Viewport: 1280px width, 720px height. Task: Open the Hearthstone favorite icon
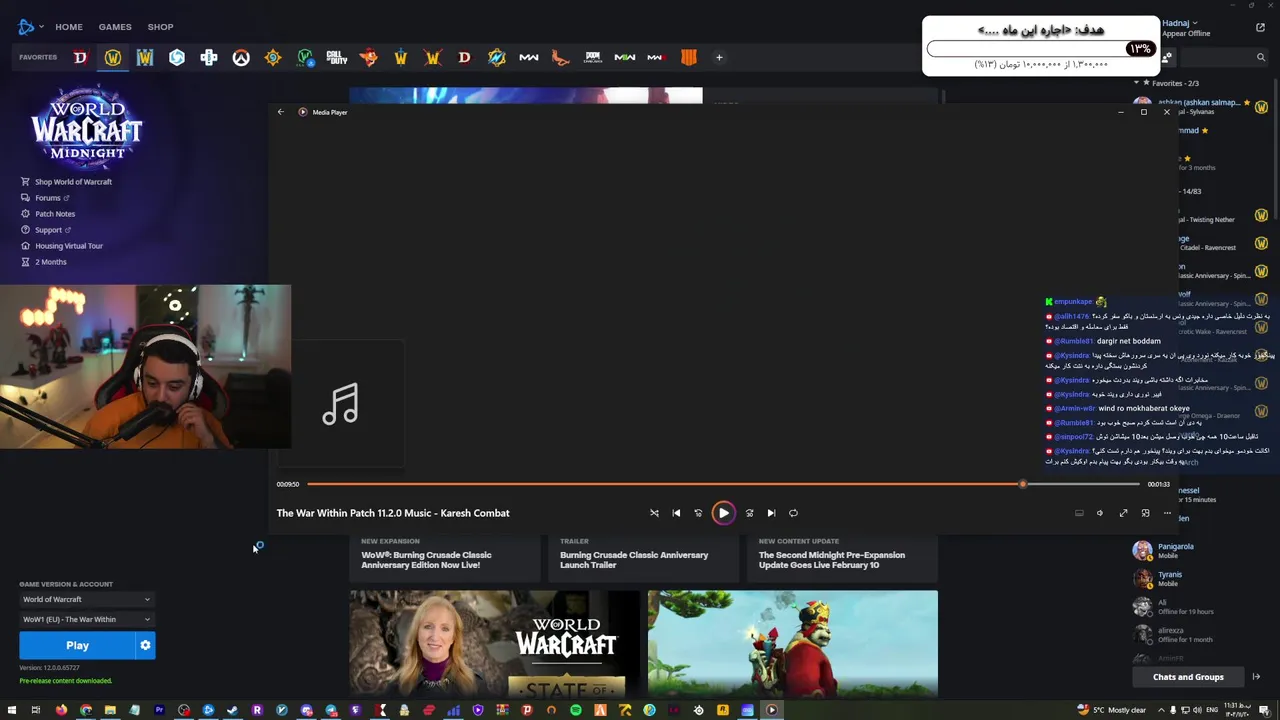273,57
